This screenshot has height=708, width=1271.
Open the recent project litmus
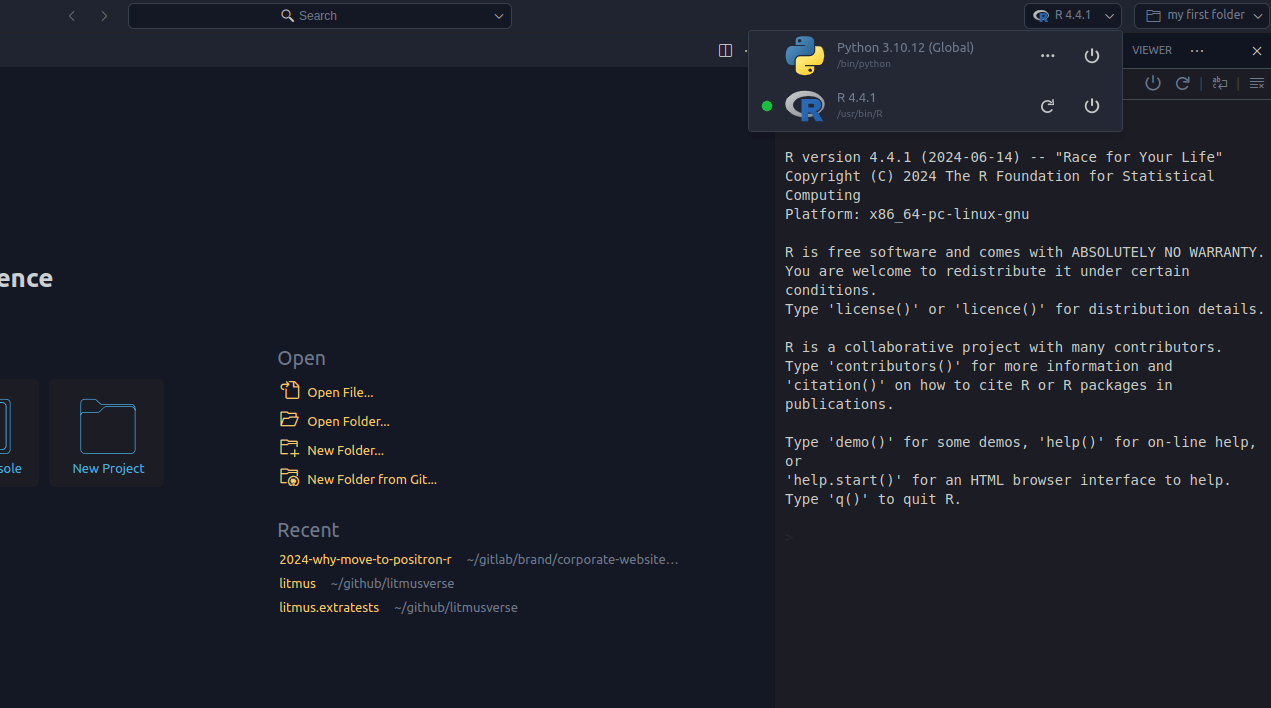(297, 583)
